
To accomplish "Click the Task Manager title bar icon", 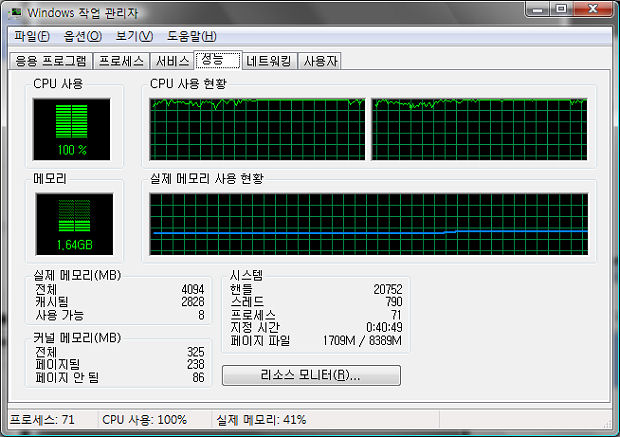I will (x=16, y=13).
